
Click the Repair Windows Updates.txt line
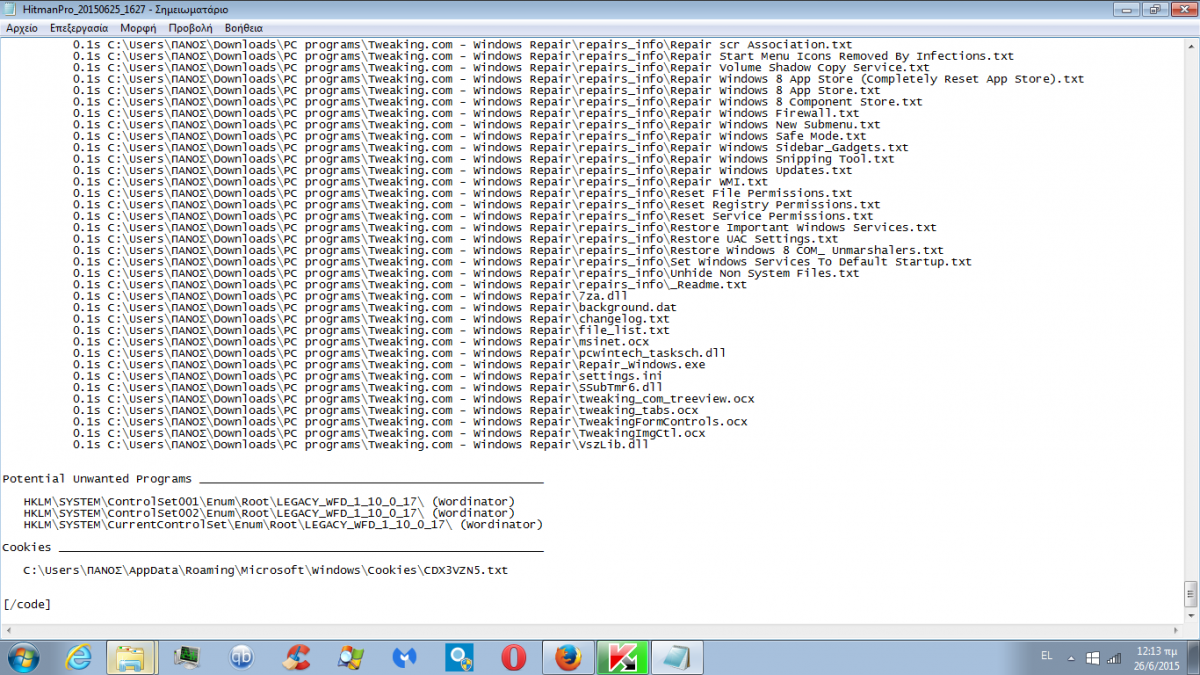point(462,170)
